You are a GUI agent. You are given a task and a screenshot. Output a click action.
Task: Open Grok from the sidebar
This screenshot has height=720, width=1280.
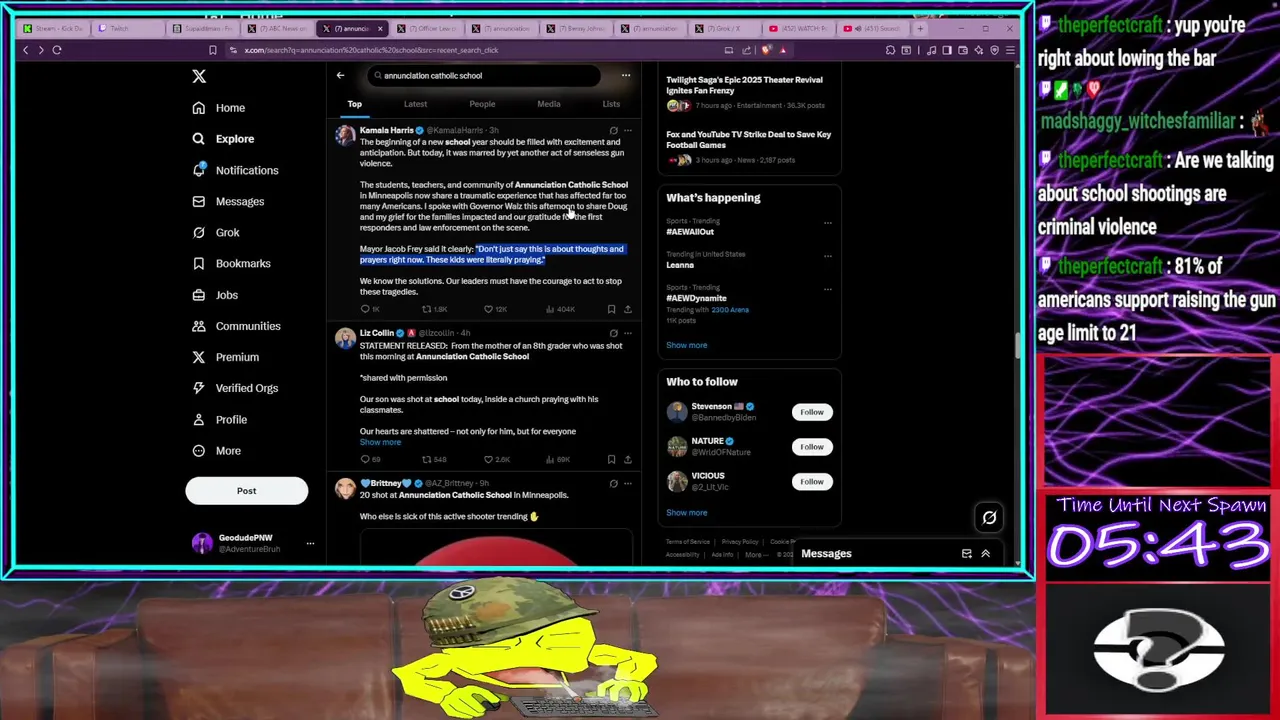[216, 232]
